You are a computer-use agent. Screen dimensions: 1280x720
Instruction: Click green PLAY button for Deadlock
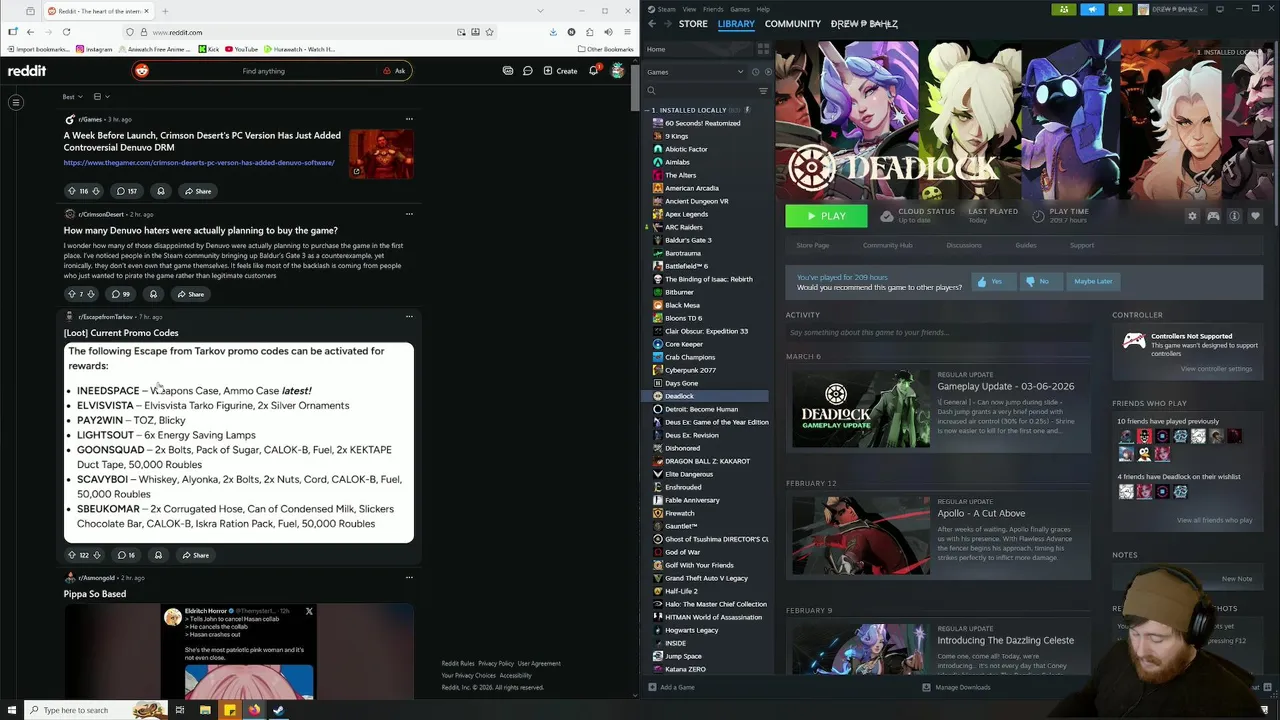(x=826, y=216)
